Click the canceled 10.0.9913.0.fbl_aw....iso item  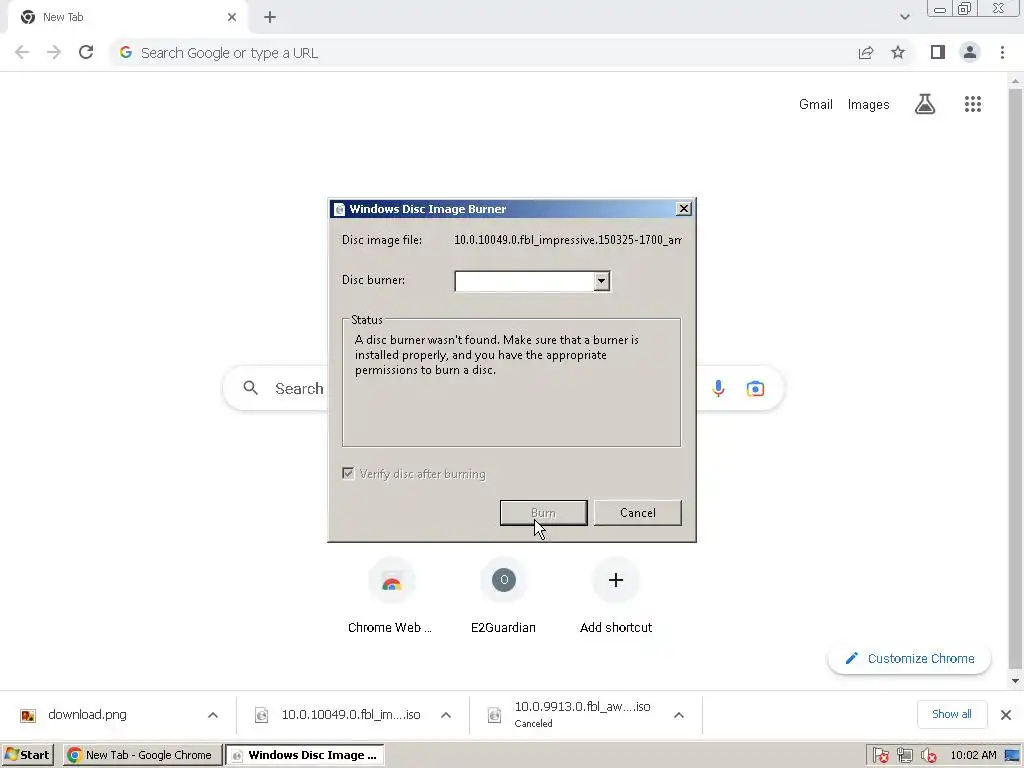click(582, 714)
